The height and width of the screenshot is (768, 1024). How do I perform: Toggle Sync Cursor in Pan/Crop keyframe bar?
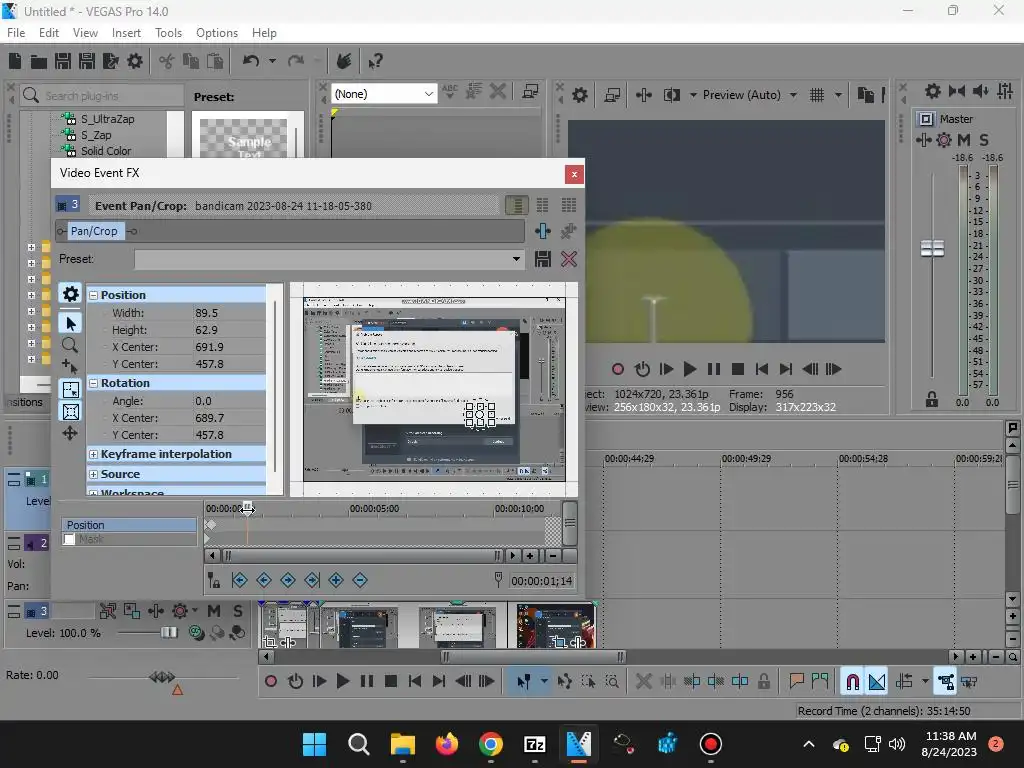(x=214, y=580)
